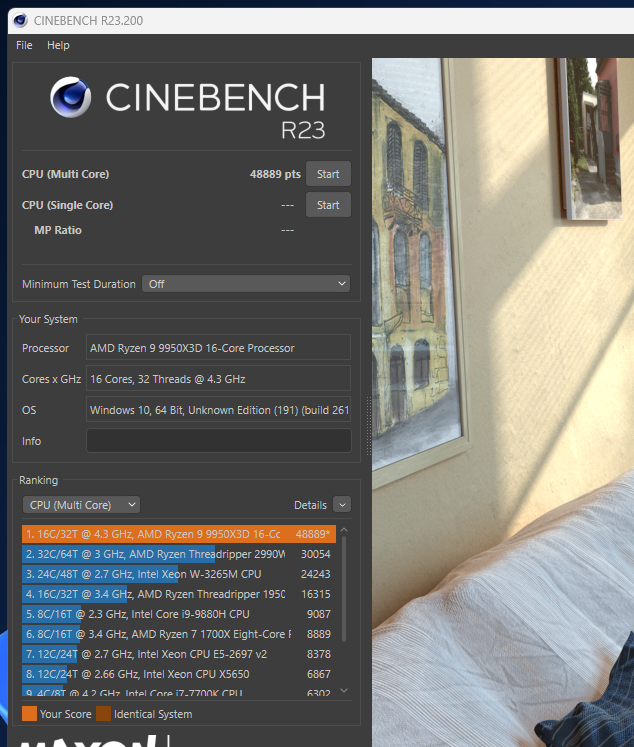Click the Cinebench R23 sphere logo
This screenshot has height=747, width=634.
70,97
